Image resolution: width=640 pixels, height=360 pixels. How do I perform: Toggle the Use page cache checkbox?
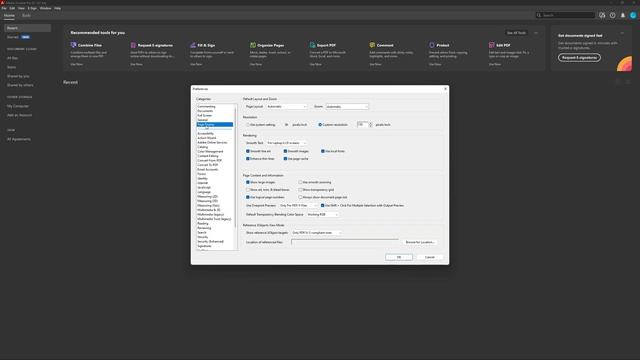[x=285, y=158]
